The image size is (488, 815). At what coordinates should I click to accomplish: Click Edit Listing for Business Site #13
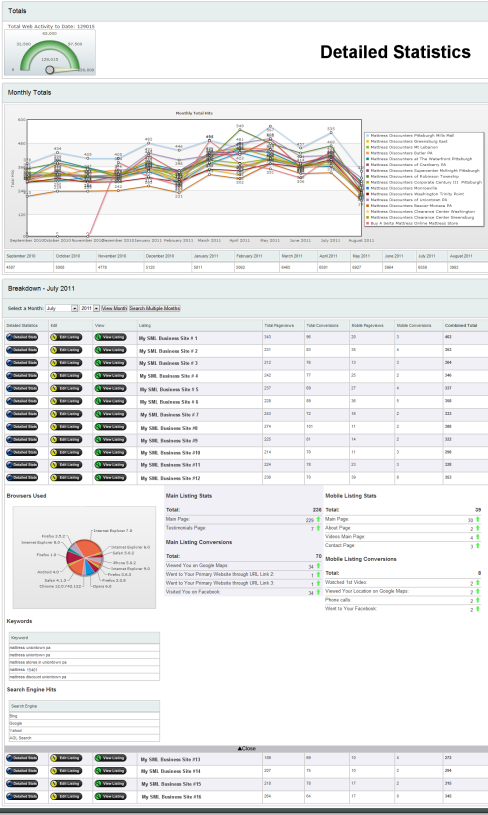[x=66, y=758]
